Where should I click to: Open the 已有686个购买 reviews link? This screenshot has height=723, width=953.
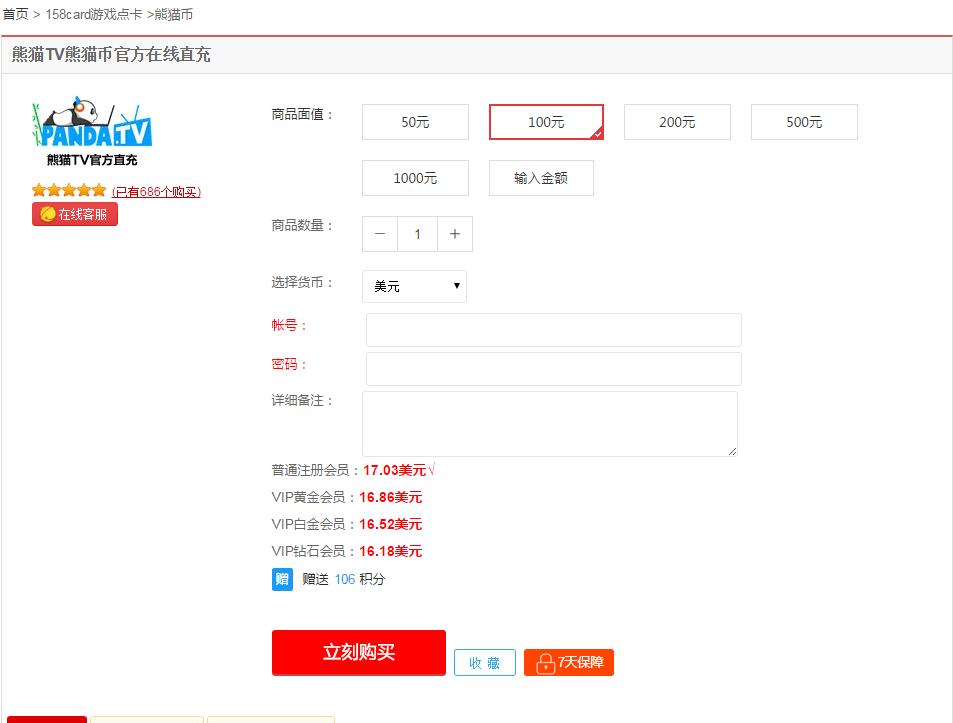[156, 192]
